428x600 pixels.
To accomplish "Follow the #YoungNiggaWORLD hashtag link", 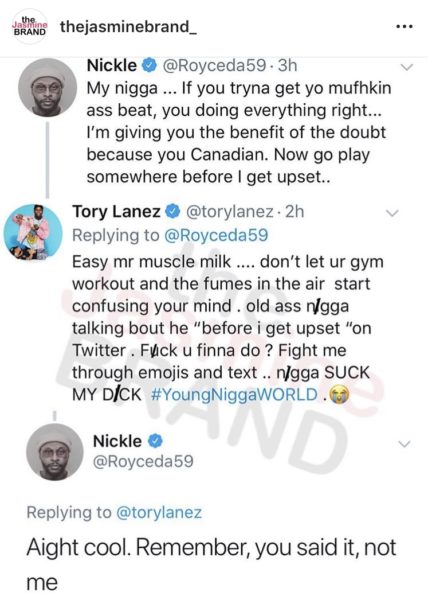I will pyautogui.click(x=234, y=395).
